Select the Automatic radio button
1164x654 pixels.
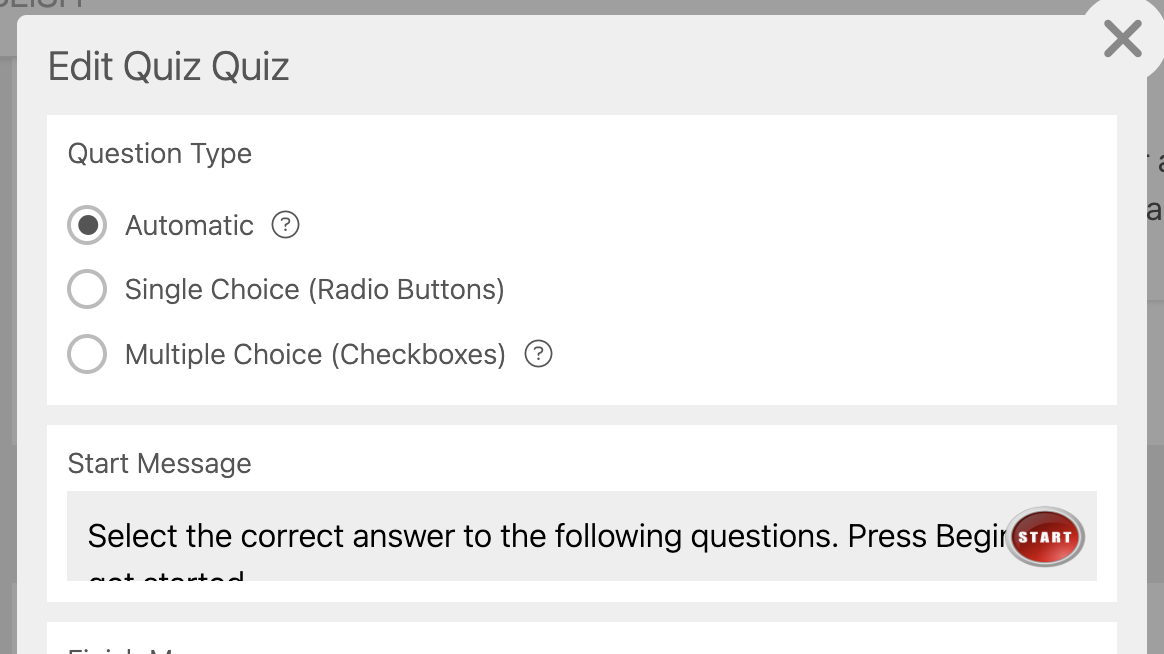(87, 225)
